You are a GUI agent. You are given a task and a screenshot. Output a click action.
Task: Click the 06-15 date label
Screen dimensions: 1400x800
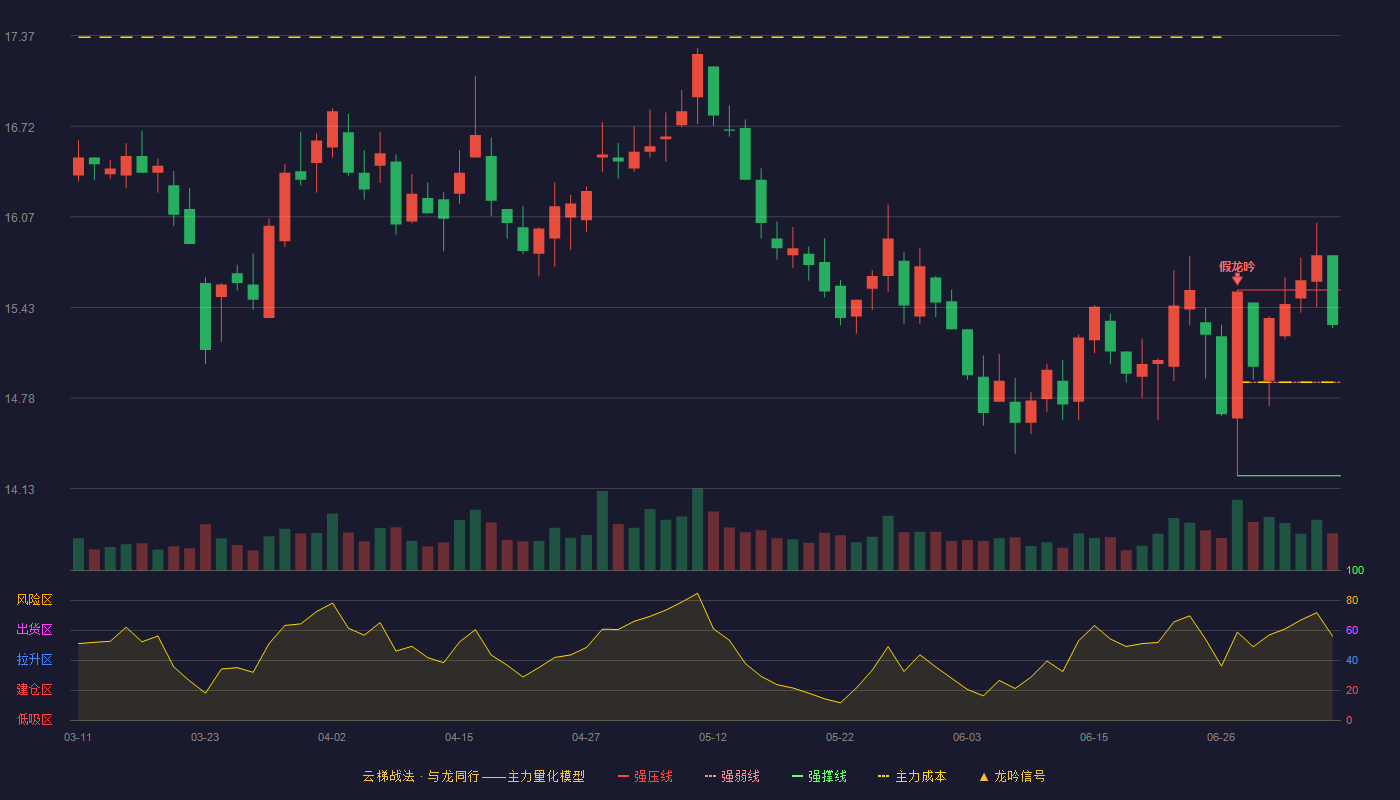[x=1094, y=737]
